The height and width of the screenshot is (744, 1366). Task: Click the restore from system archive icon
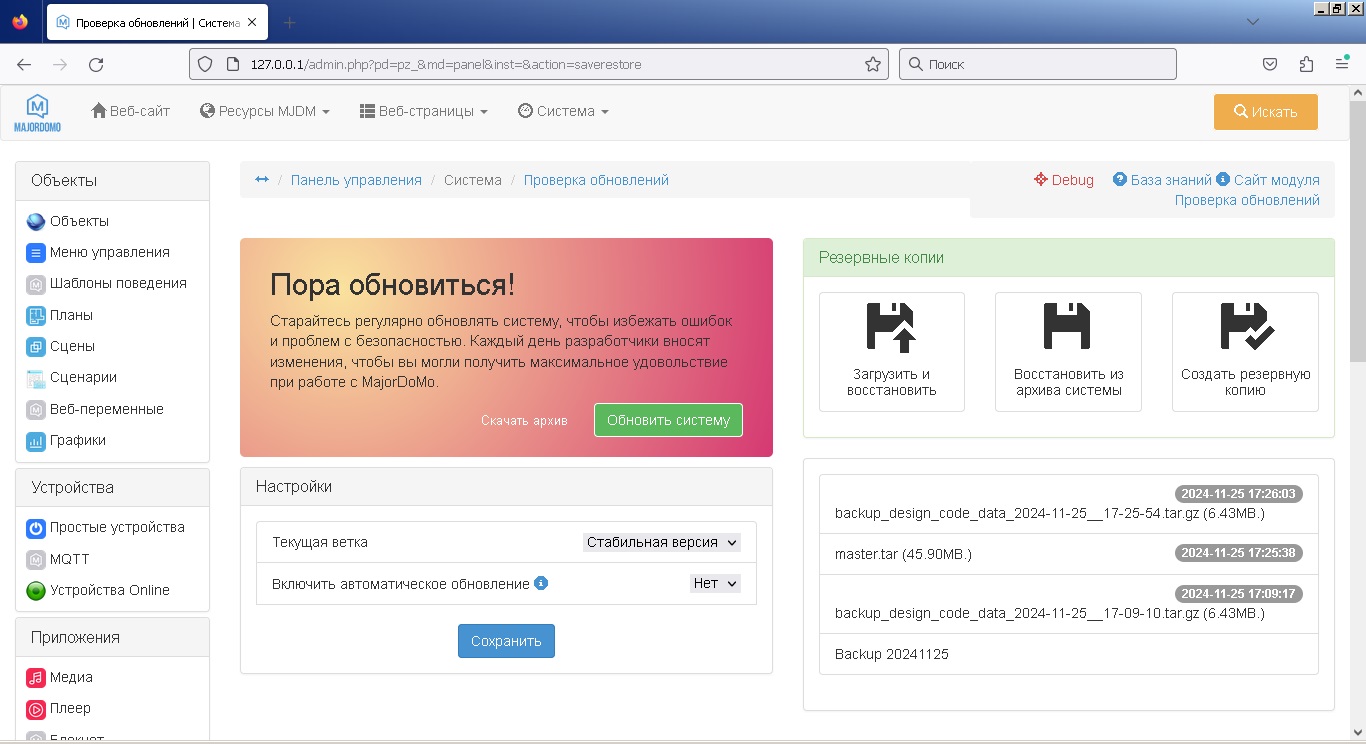1067,327
